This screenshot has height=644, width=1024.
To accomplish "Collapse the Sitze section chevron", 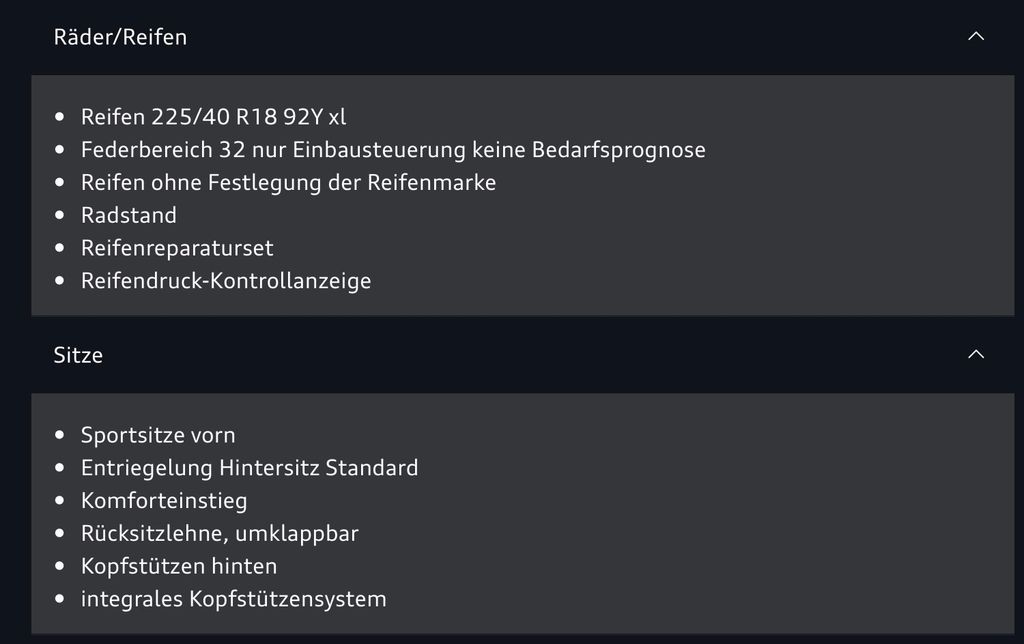I will (976, 355).
